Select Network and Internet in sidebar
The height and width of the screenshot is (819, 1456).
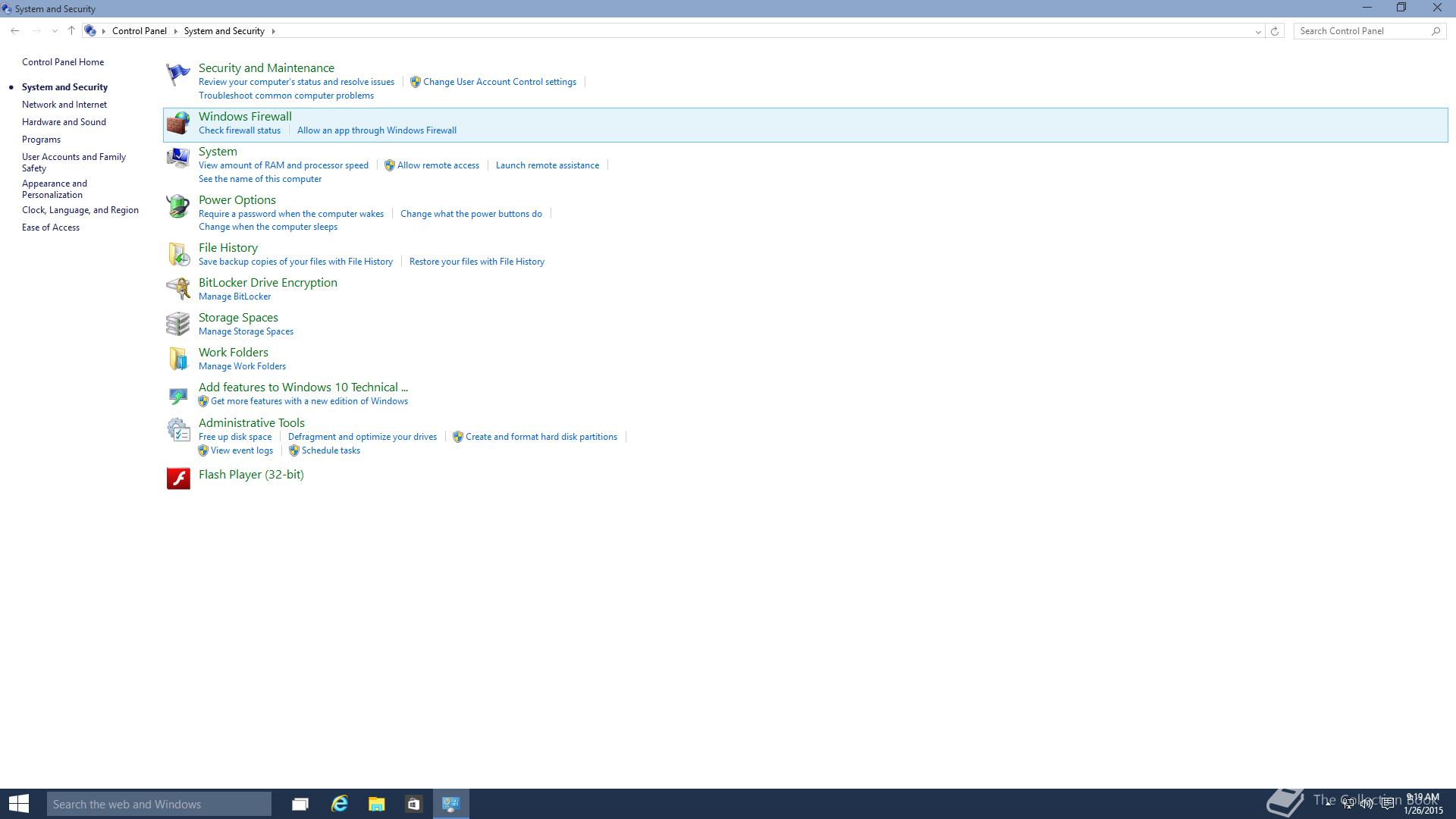click(64, 105)
